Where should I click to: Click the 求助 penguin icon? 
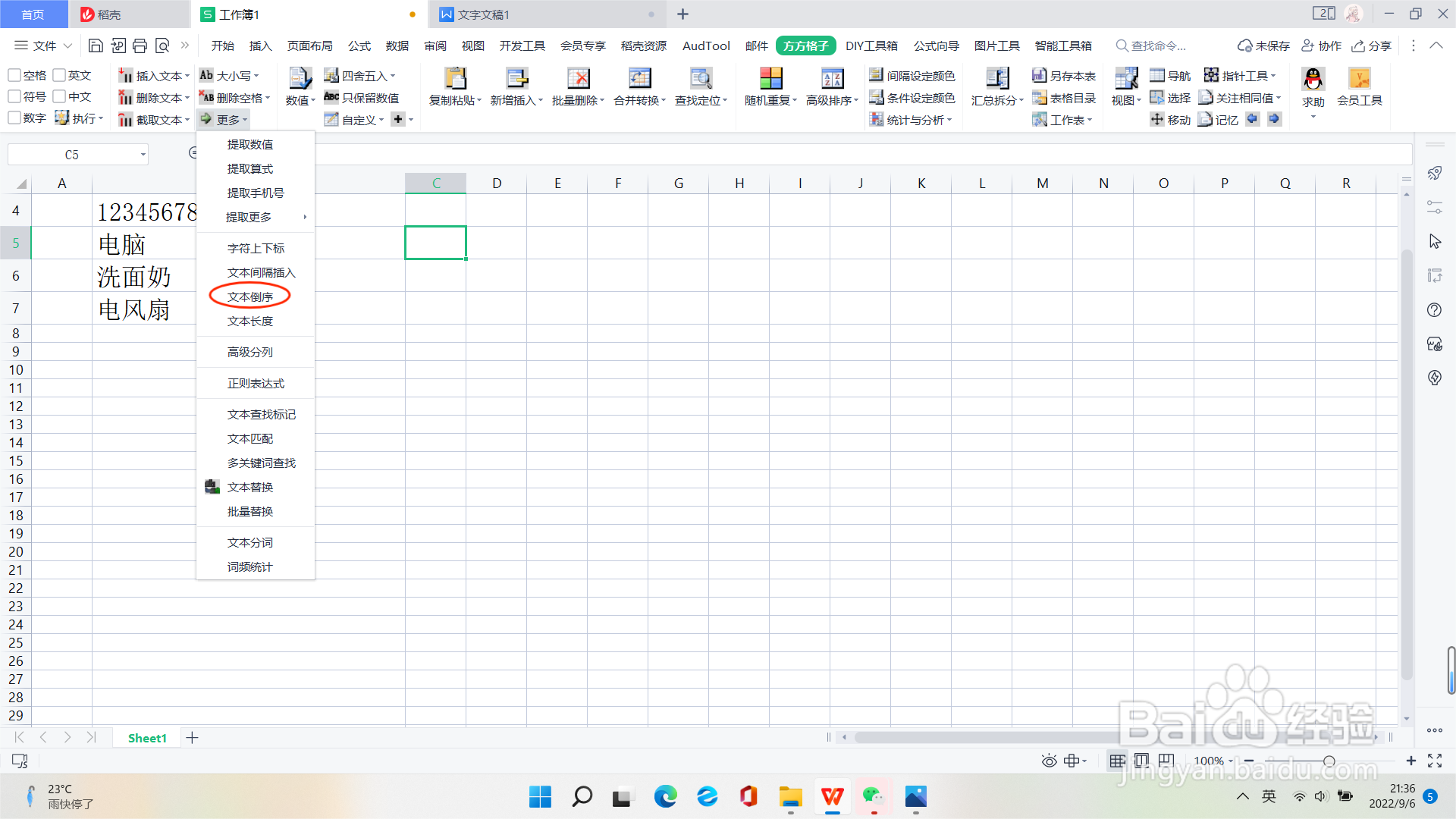[1313, 79]
